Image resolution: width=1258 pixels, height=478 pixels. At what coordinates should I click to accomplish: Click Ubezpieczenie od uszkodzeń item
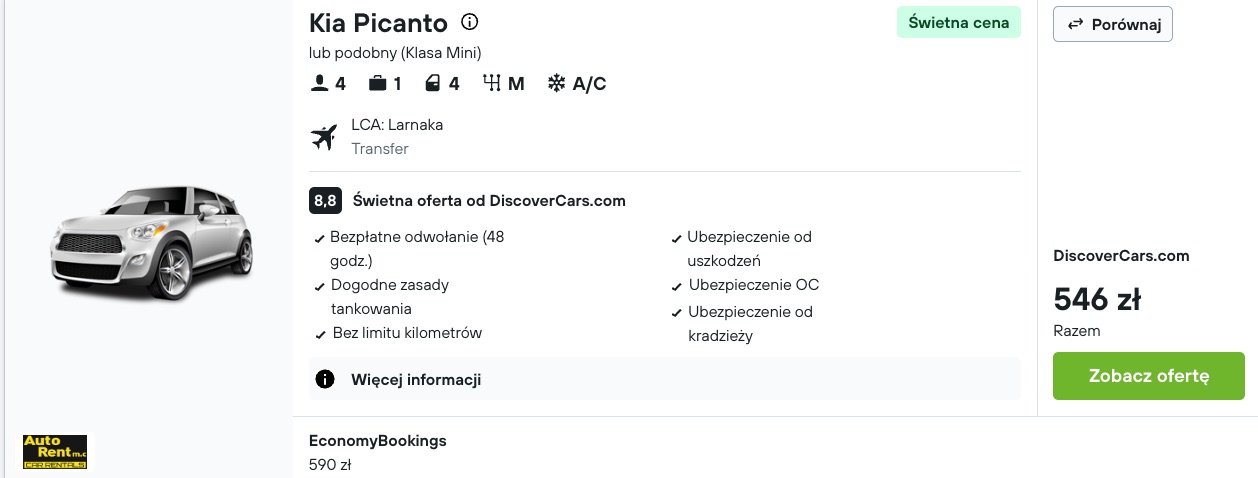[749, 249]
